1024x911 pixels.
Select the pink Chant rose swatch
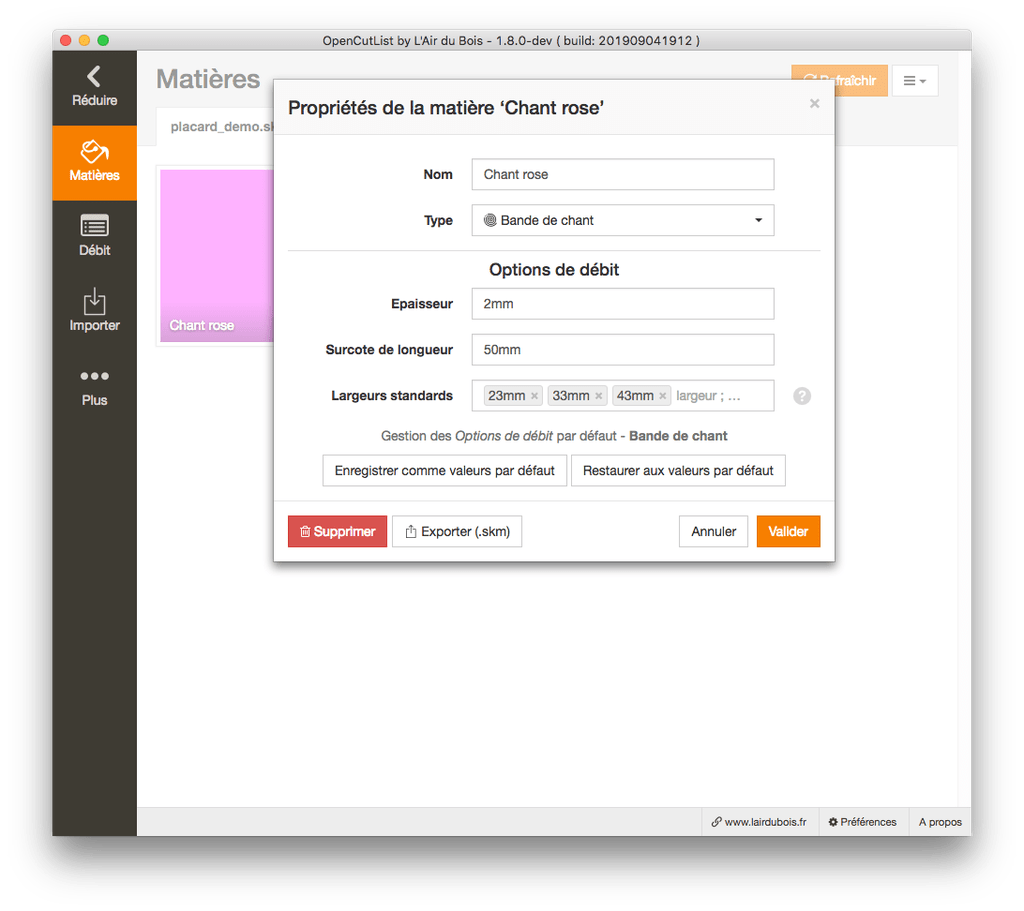215,255
